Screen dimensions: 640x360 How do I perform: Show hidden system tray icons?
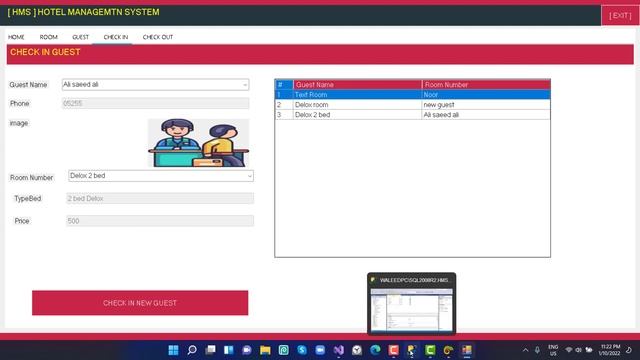[526, 350]
